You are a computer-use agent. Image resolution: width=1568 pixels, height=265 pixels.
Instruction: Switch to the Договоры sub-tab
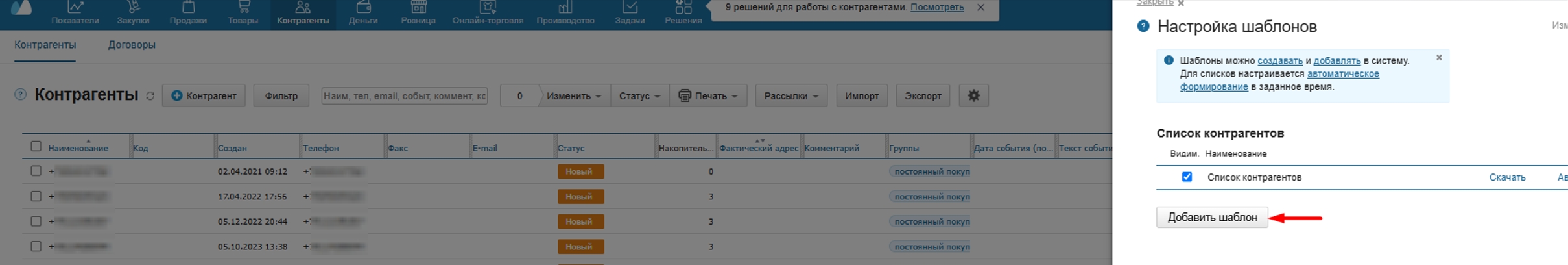[132, 45]
